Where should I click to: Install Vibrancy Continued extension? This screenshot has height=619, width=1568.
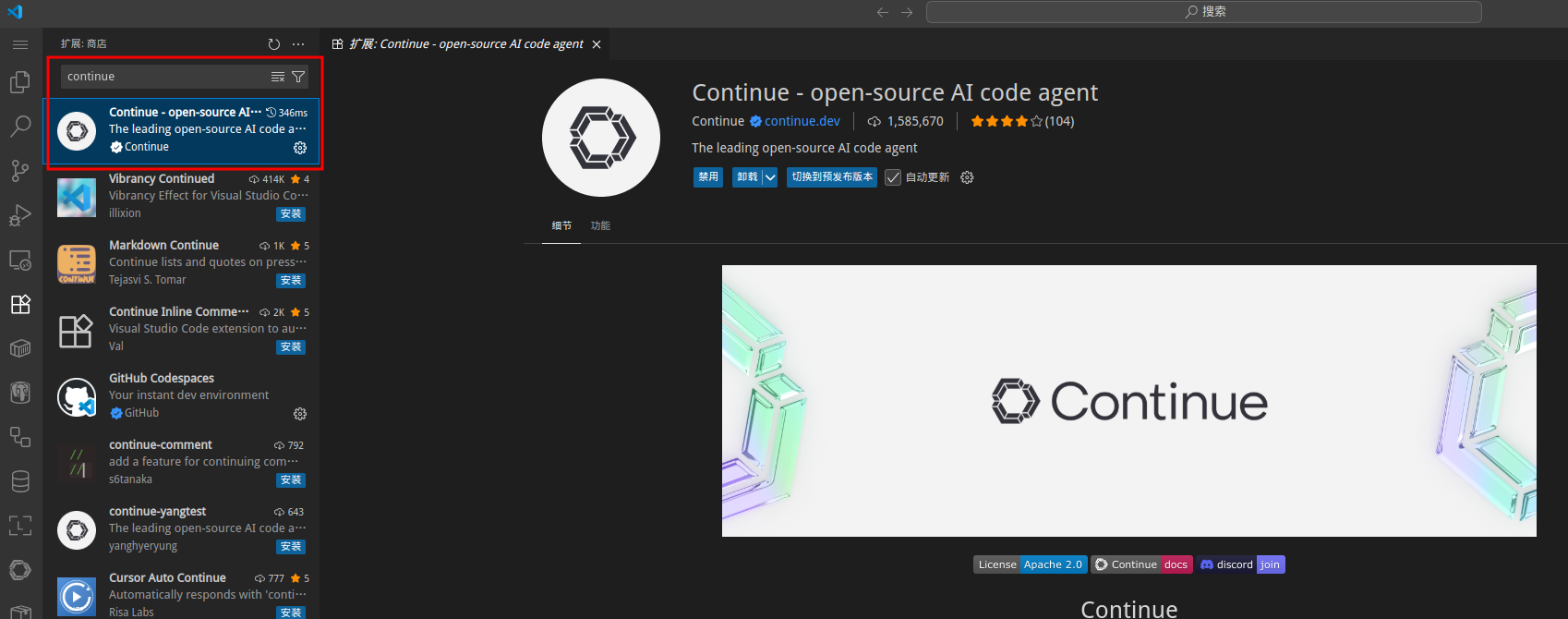[x=291, y=214]
